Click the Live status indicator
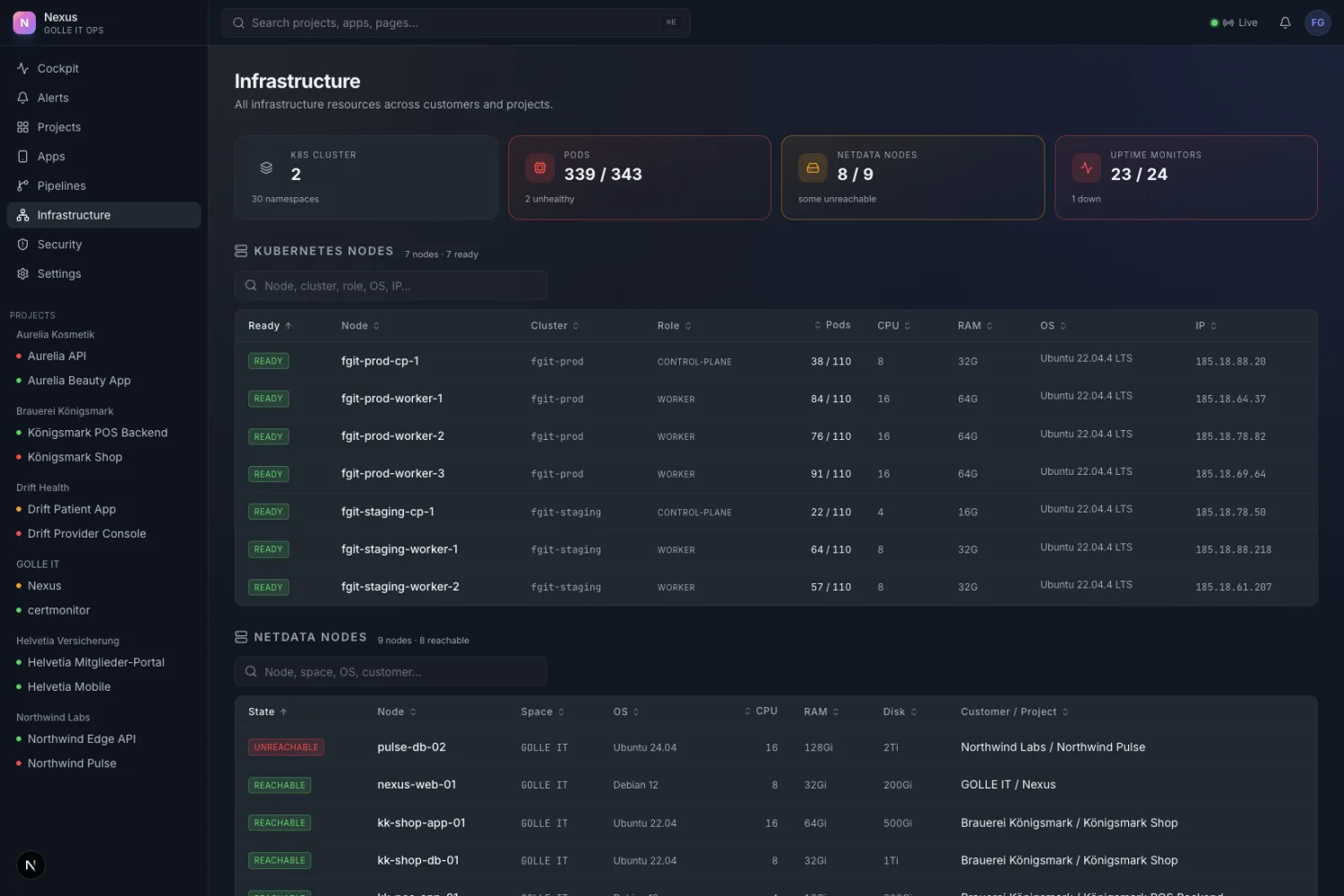 click(x=1234, y=22)
